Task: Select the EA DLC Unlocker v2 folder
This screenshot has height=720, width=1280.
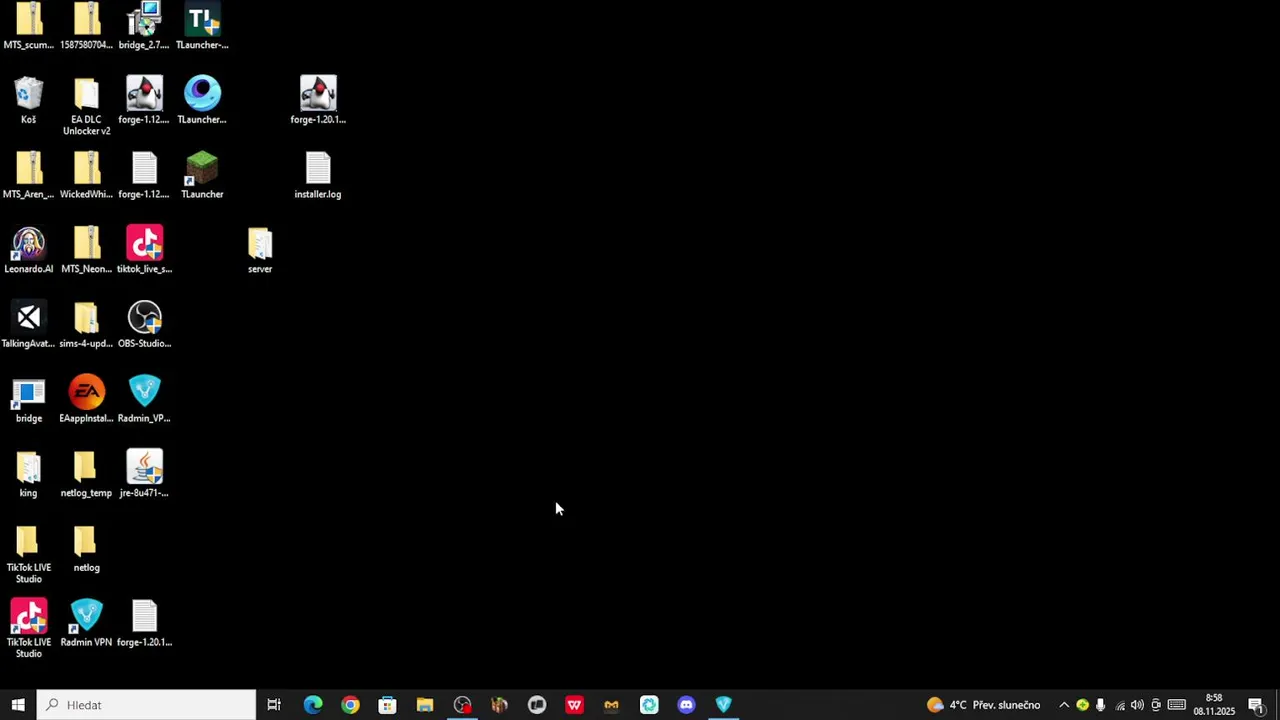Action: [87, 93]
